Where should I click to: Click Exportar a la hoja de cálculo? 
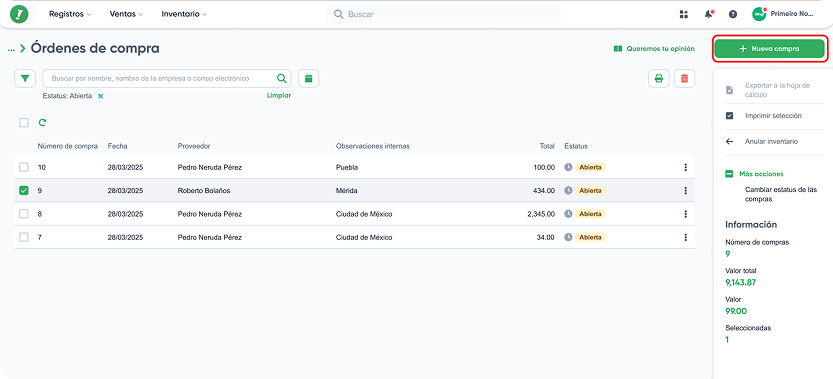point(777,90)
